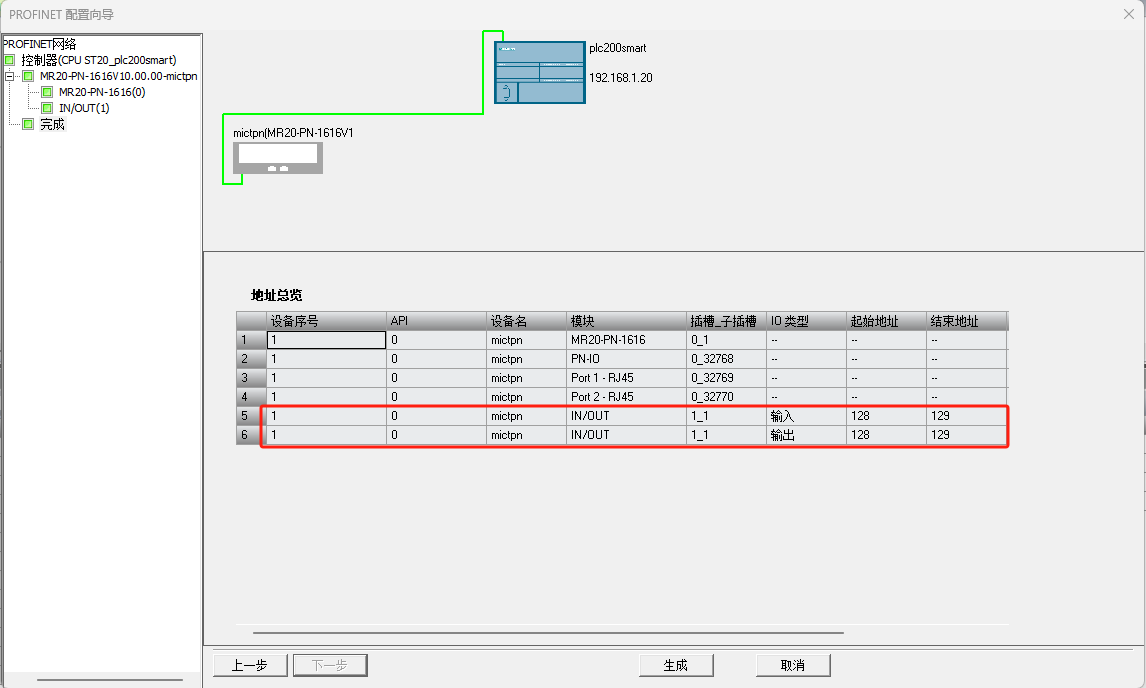Select IN/OUT(1) tree item
The image size is (1146, 688).
(84, 108)
